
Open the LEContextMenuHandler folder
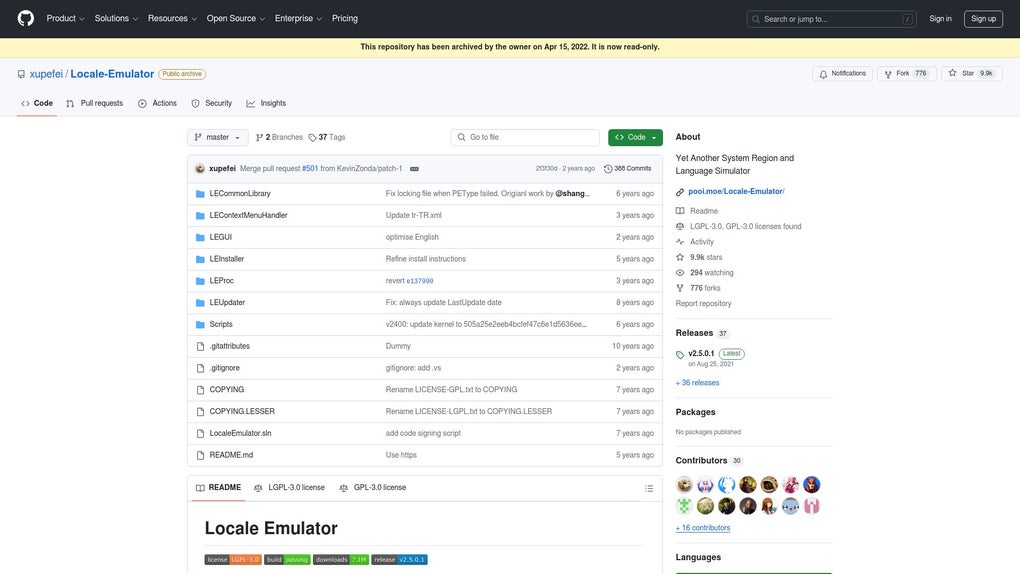tap(248, 215)
